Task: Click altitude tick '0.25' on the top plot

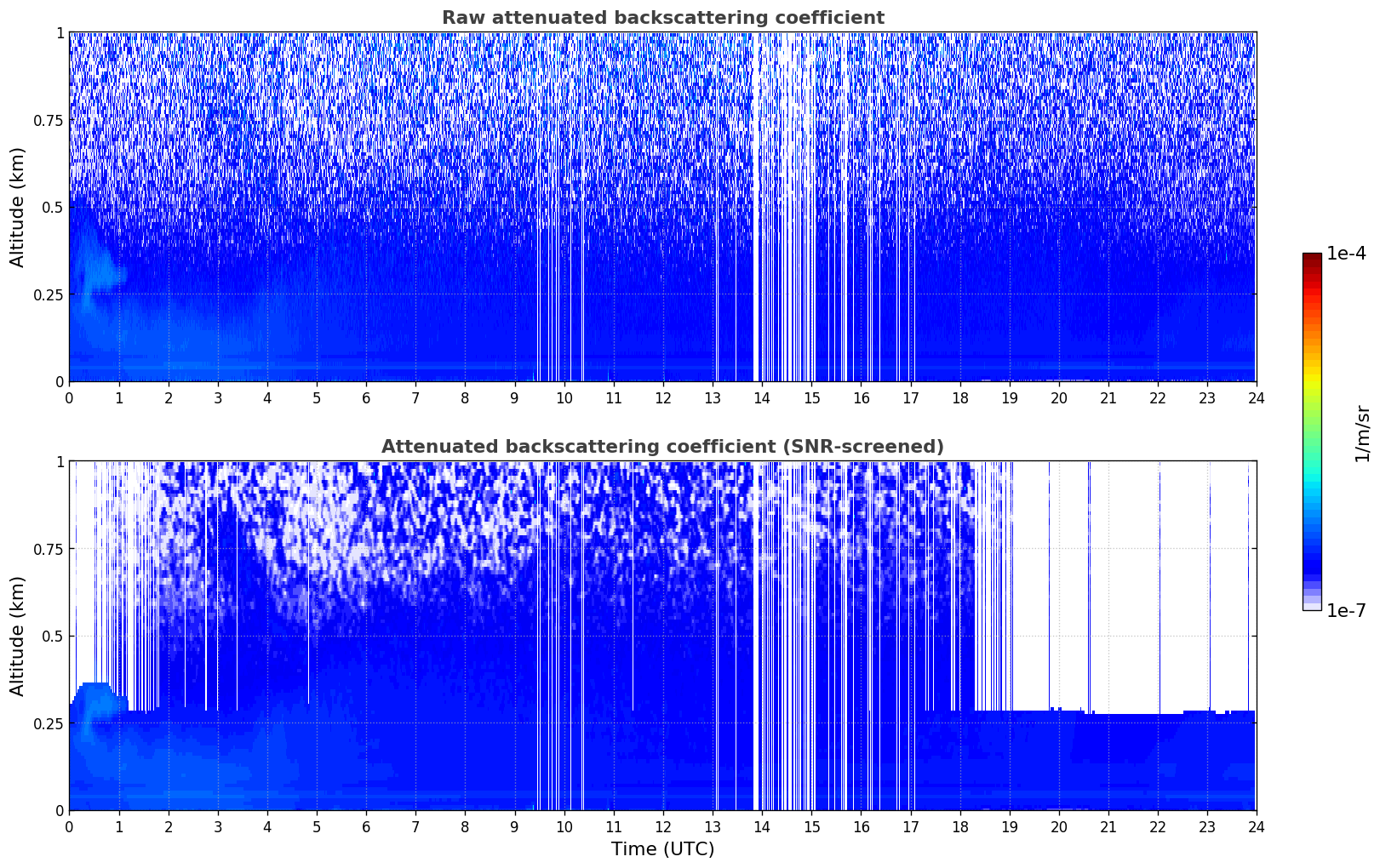Action: point(49,294)
